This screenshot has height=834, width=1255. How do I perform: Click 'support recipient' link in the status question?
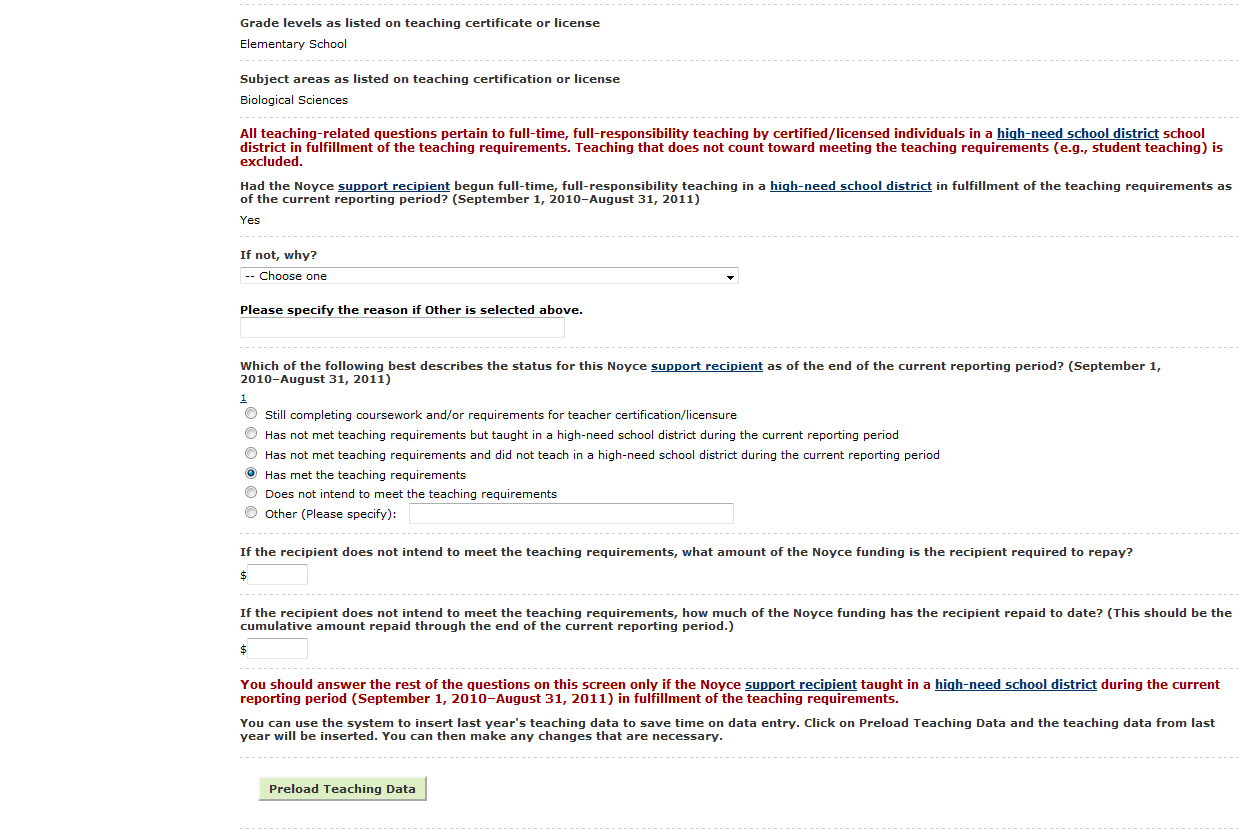pyautogui.click(x=706, y=366)
